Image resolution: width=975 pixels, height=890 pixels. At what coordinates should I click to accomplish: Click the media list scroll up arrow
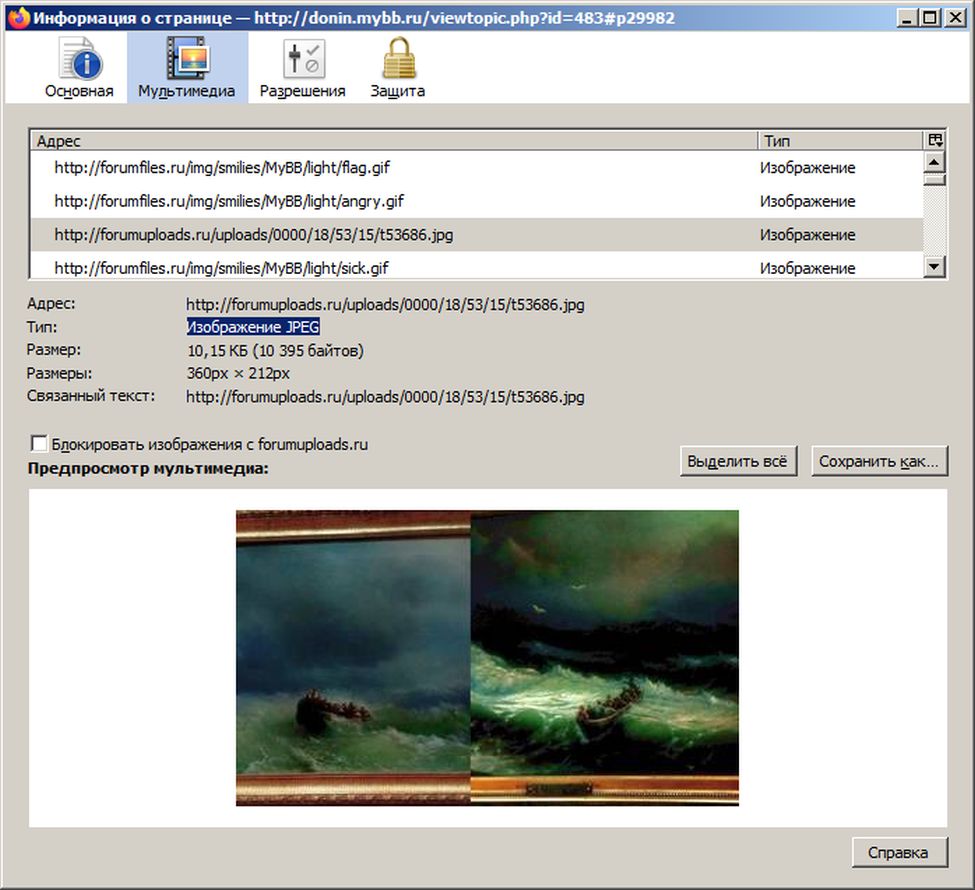coord(935,162)
